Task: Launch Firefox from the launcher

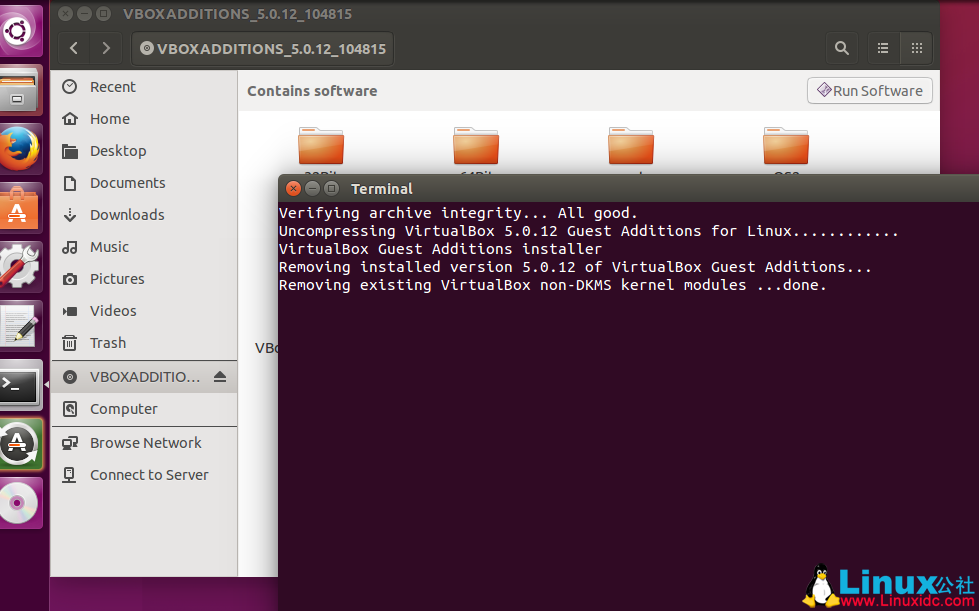Action: click(x=20, y=150)
